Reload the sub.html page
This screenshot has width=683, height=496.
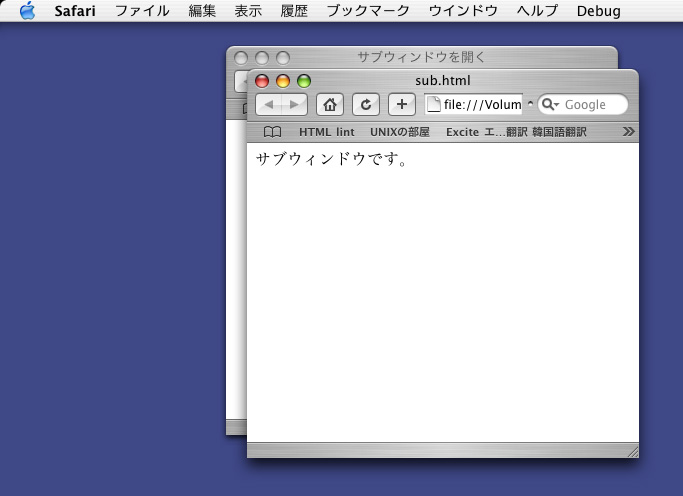[x=365, y=105]
